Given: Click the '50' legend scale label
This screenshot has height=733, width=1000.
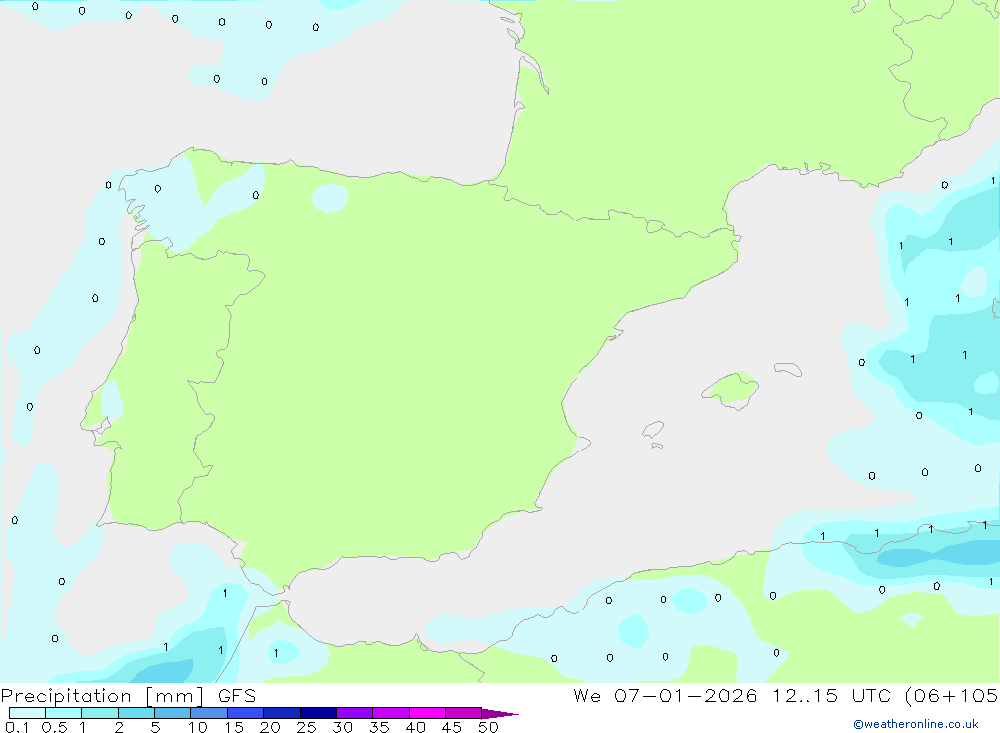Looking at the screenshot, I should [x=488, y=727].
